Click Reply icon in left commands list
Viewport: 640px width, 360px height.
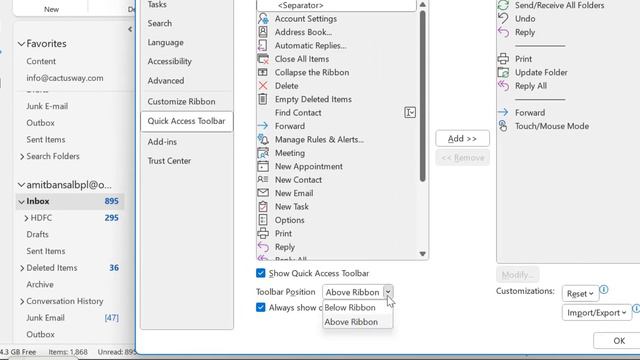click(x=263, y=247)
